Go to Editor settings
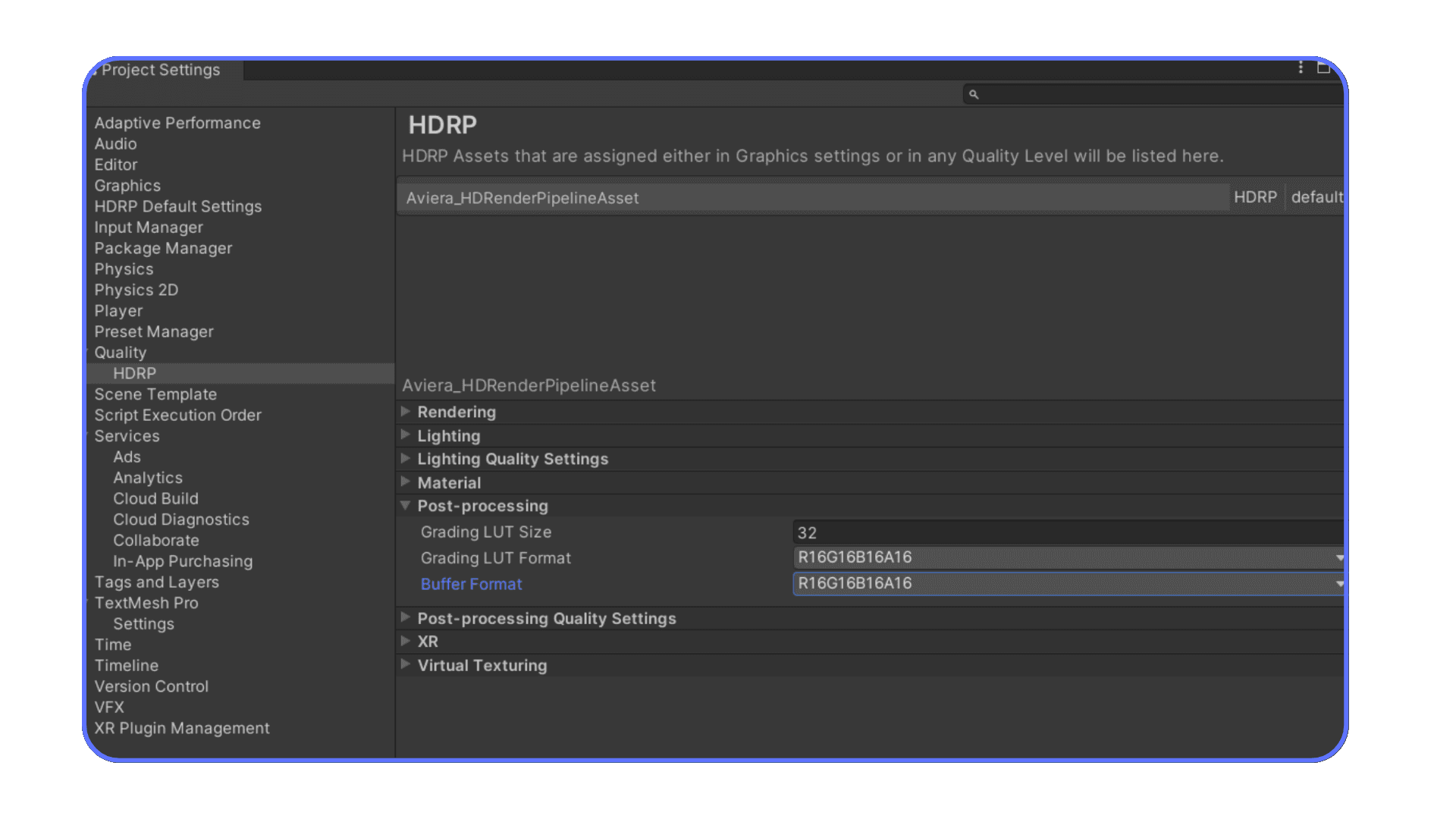The height and width of the screenshot is (819, 1456). (x=116, y=165)
